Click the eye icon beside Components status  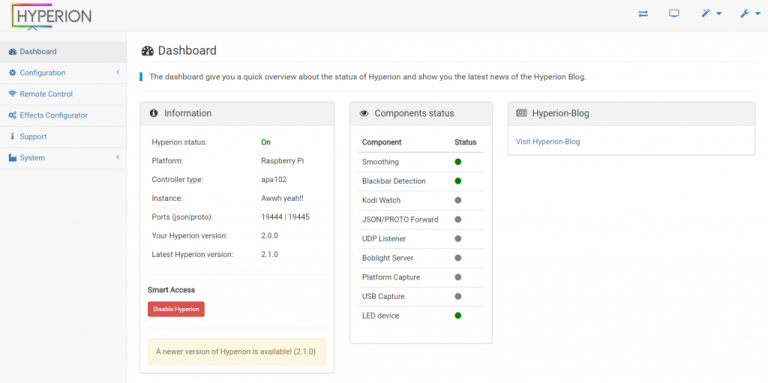pyautogui.click(x=364, y=114)
